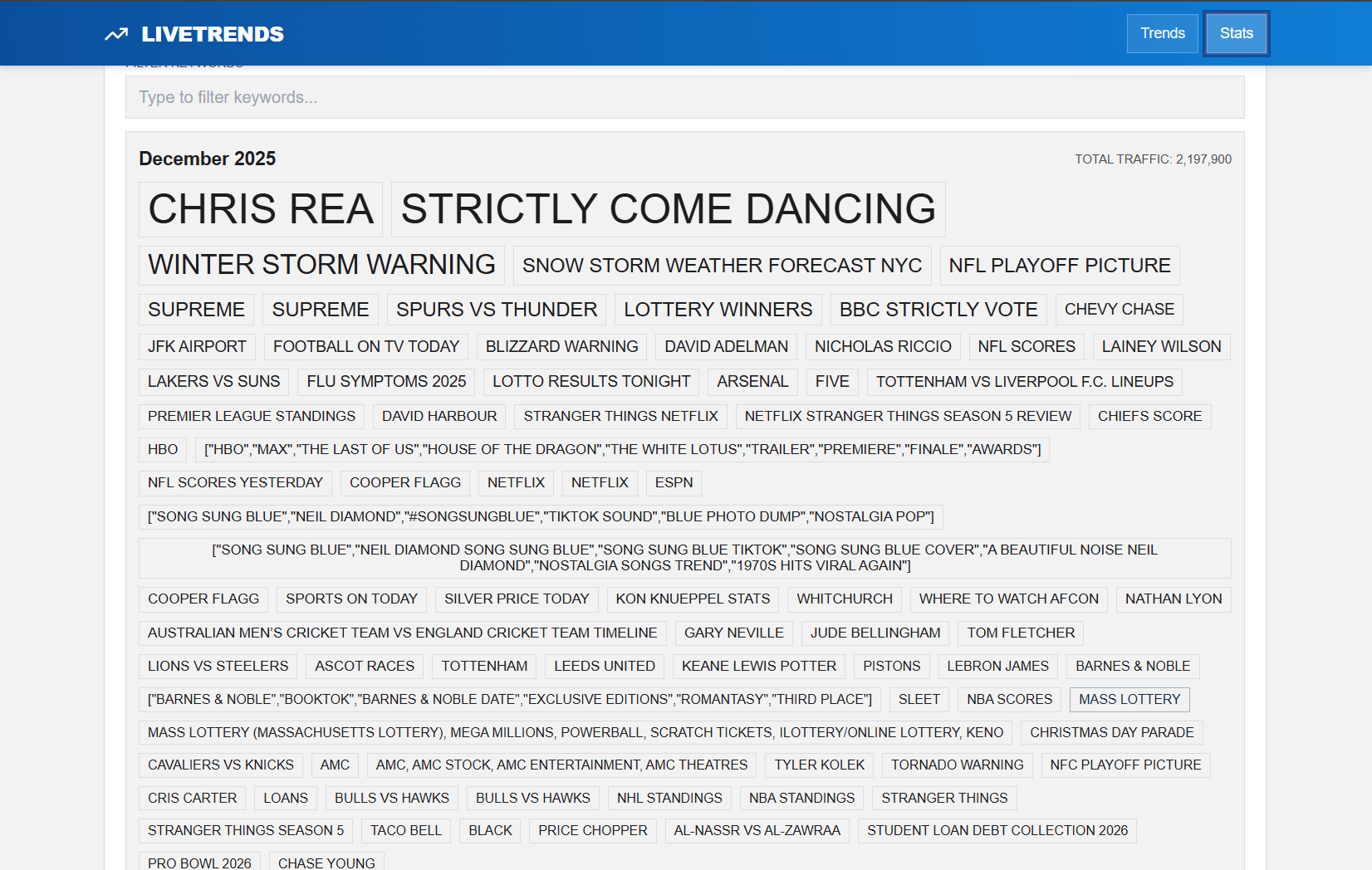The height and width of the screenshot is (870, 1372).
Task: Click KON KNUEPPEL STATS tag
Action: [693, 599]
